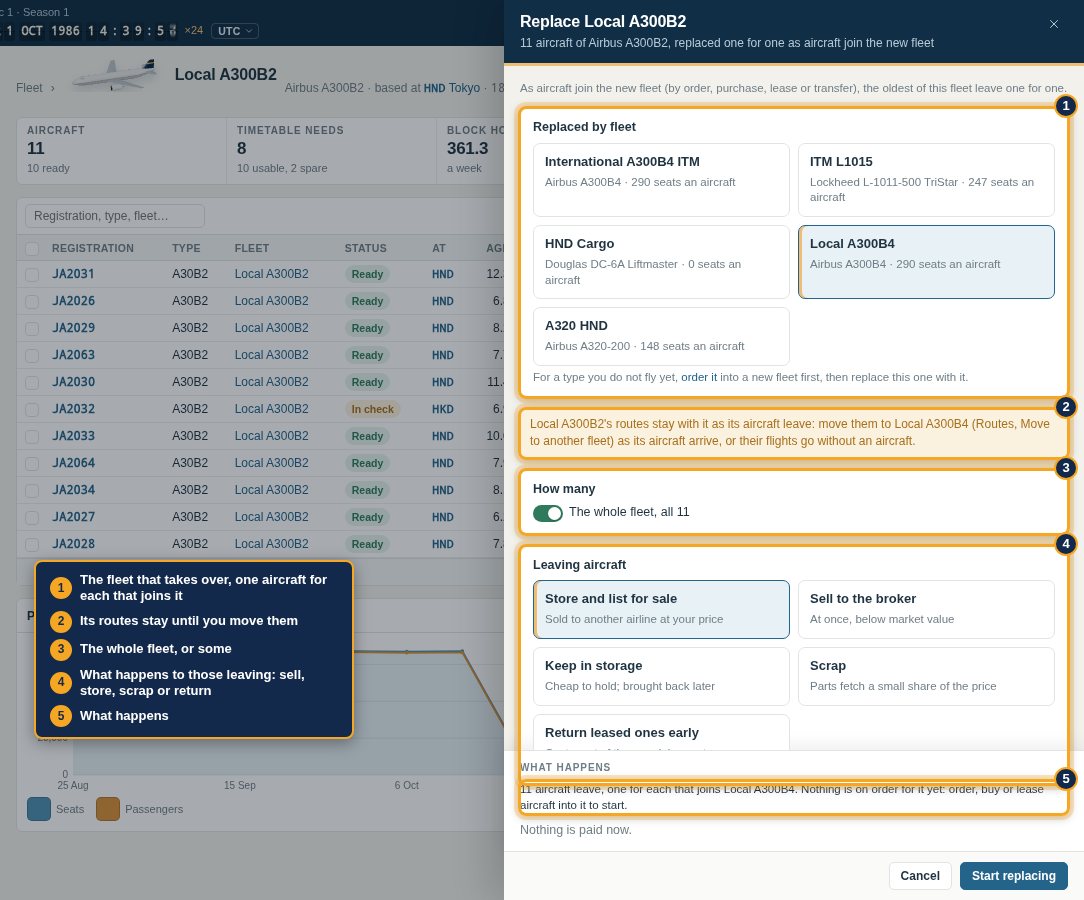Click the ×24 game speed indicator

194,30
